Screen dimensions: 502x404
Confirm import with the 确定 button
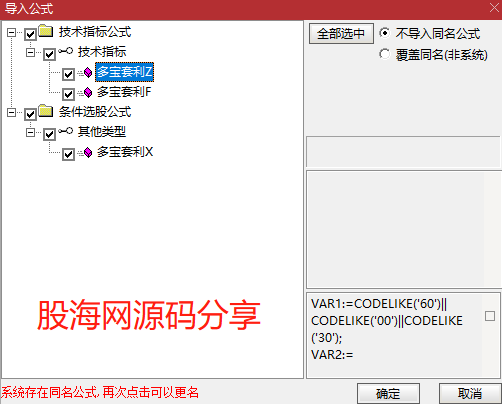tap(388, 394)
